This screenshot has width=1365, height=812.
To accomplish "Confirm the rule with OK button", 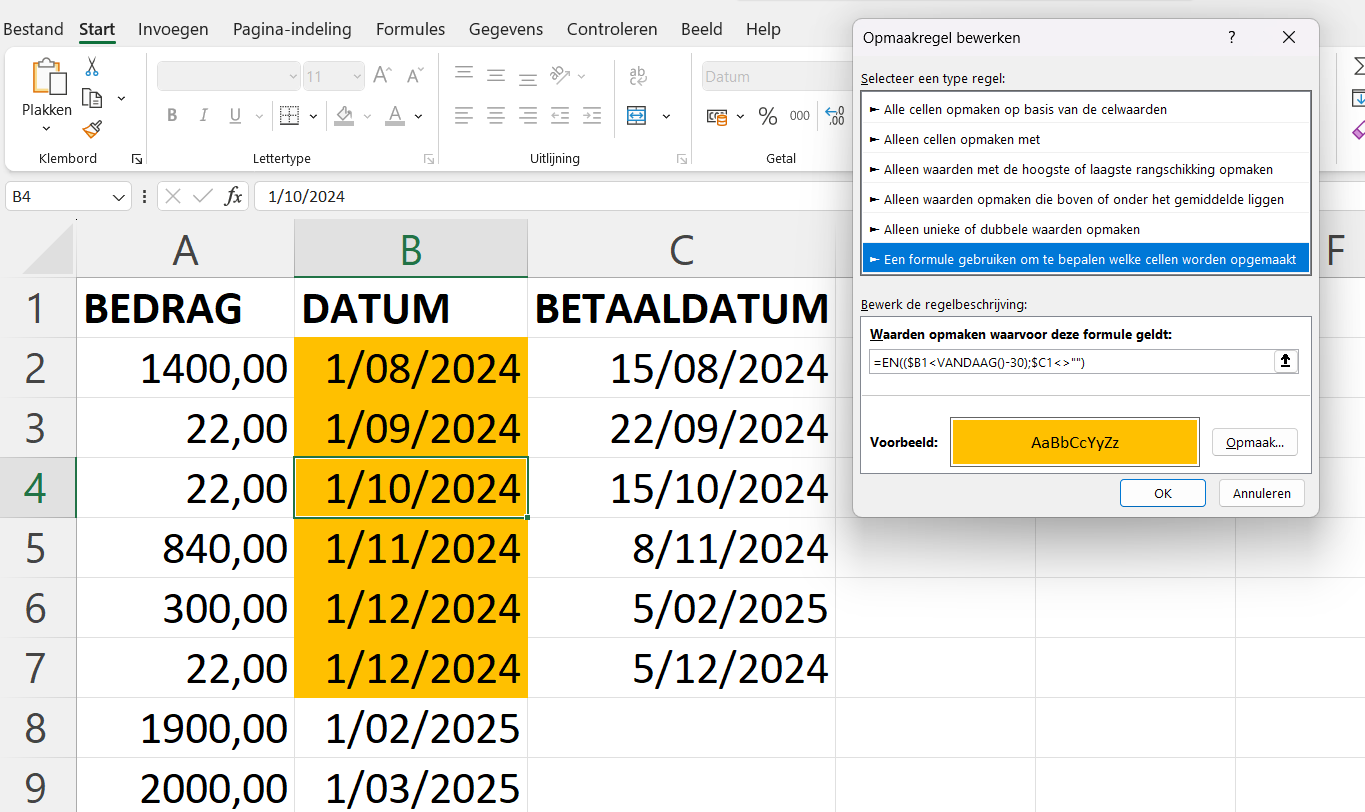I will (1162, 493).
